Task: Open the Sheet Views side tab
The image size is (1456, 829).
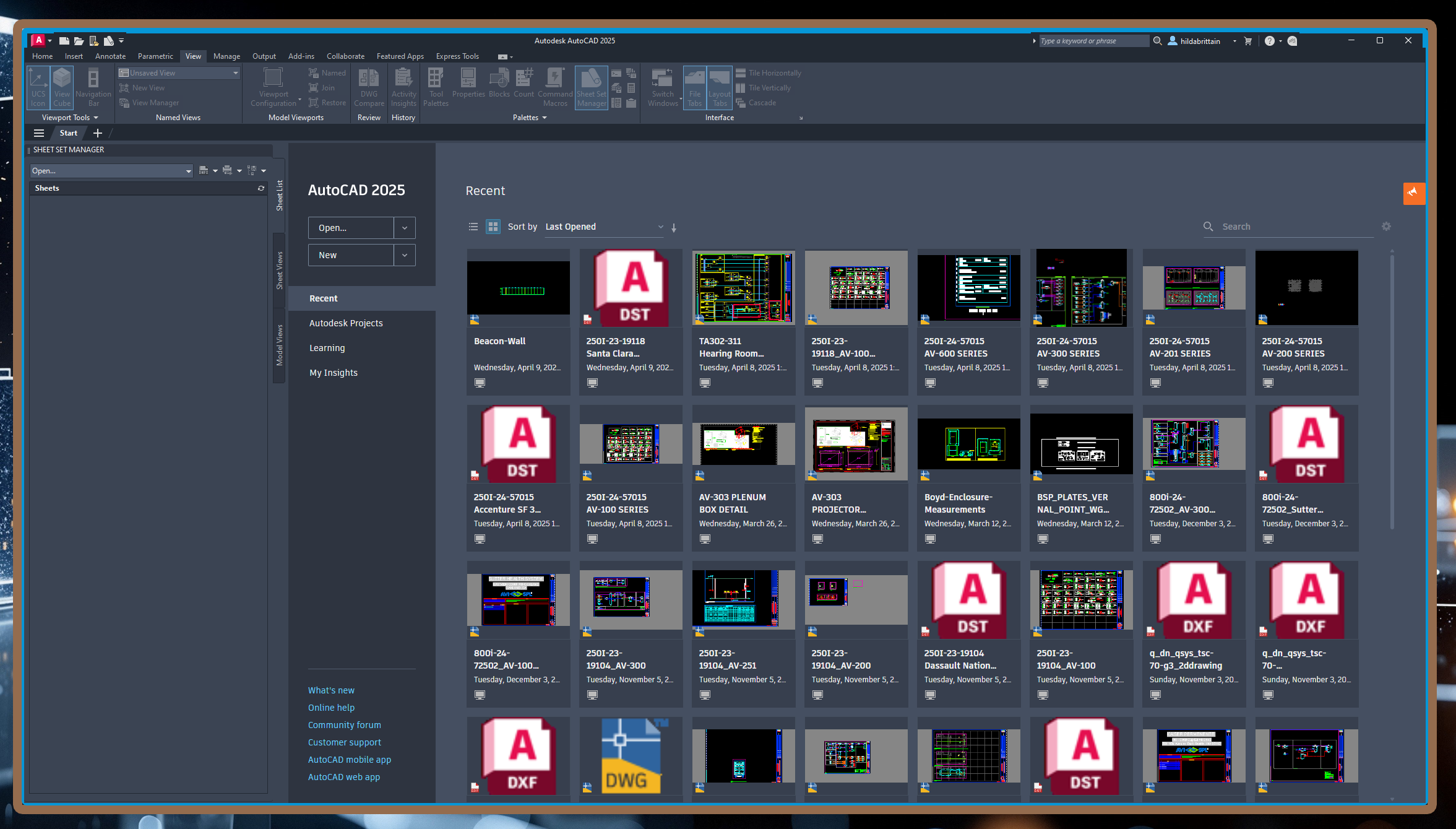Action: (x=280, y=271)
